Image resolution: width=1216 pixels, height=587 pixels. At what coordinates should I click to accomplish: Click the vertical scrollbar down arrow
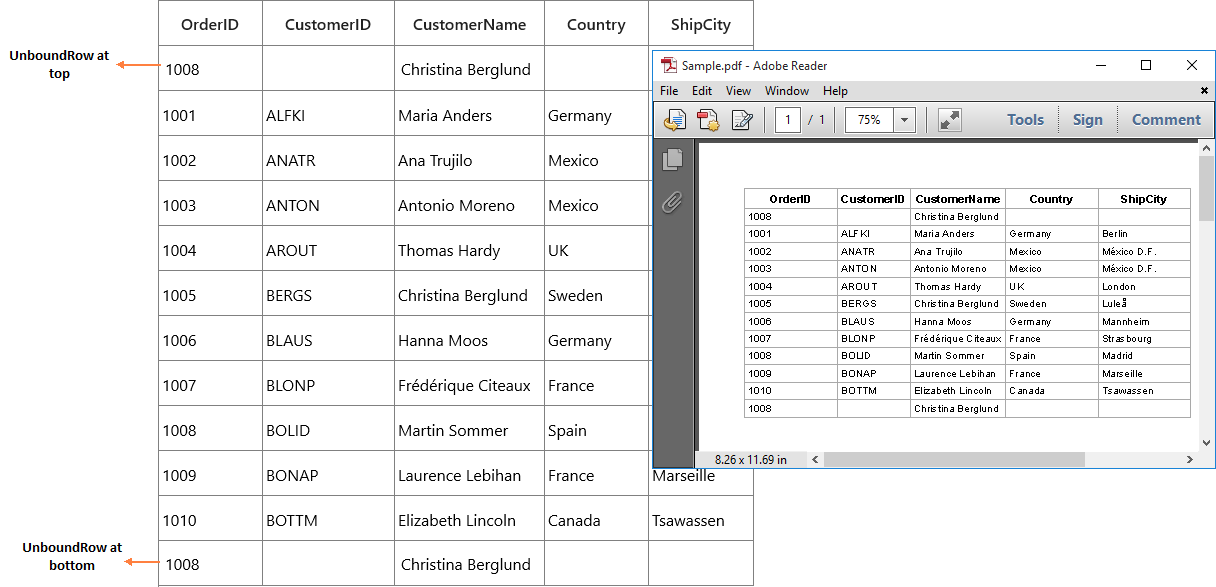[x=1207, y=443]
